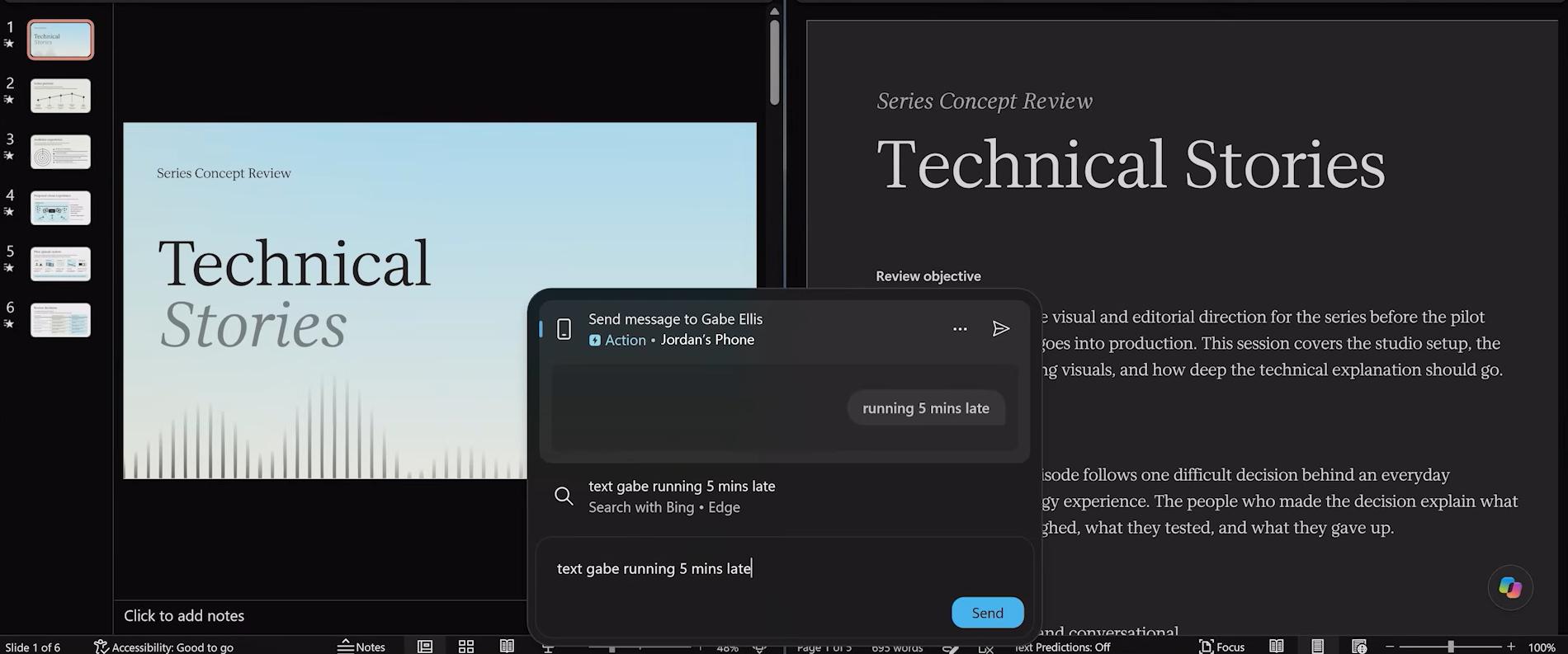Open the Copilot floating icon in Word
This screenshot has width=1568, height=654.
pyautogui.click(x=1510, y=587)
